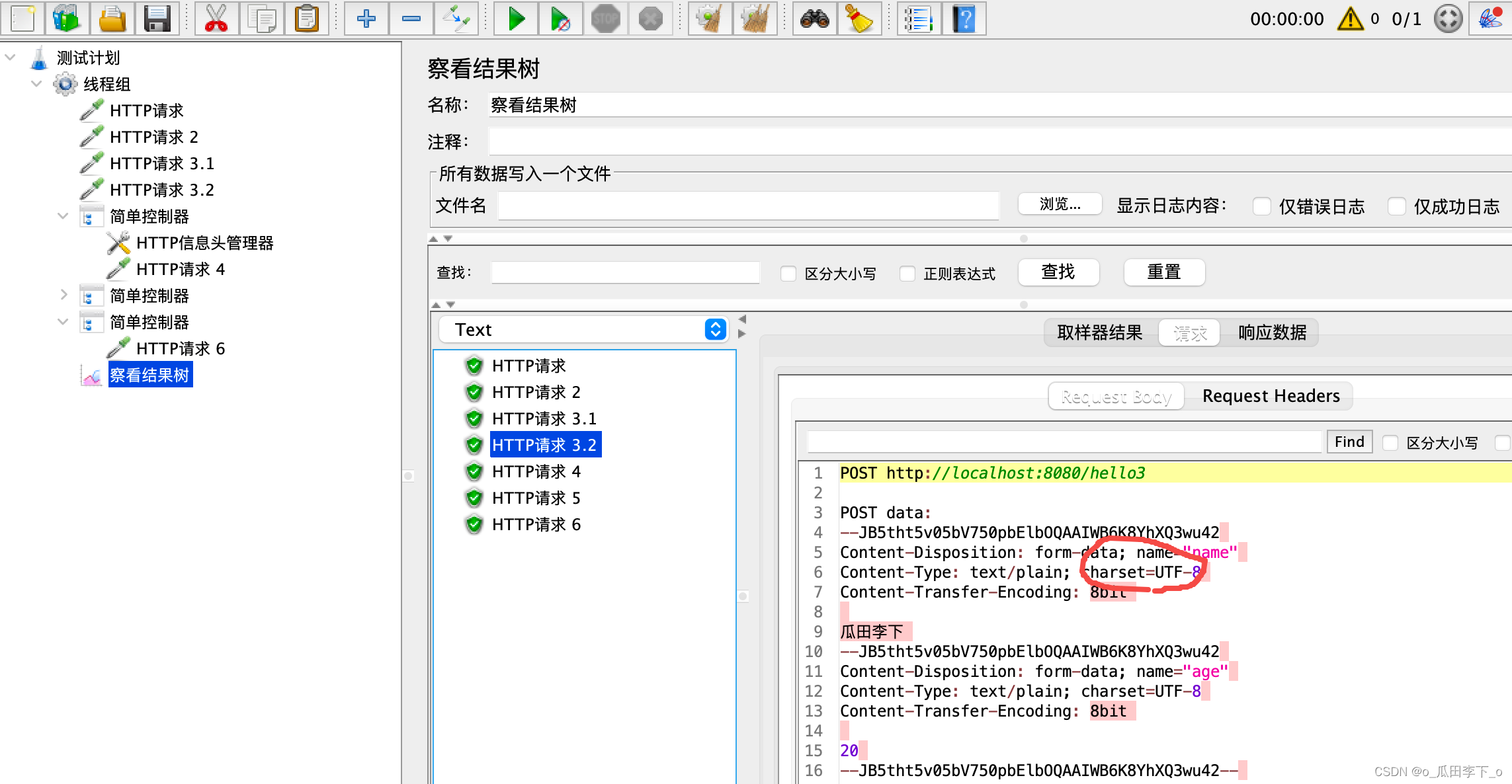Save the test plan

[157, 19]
